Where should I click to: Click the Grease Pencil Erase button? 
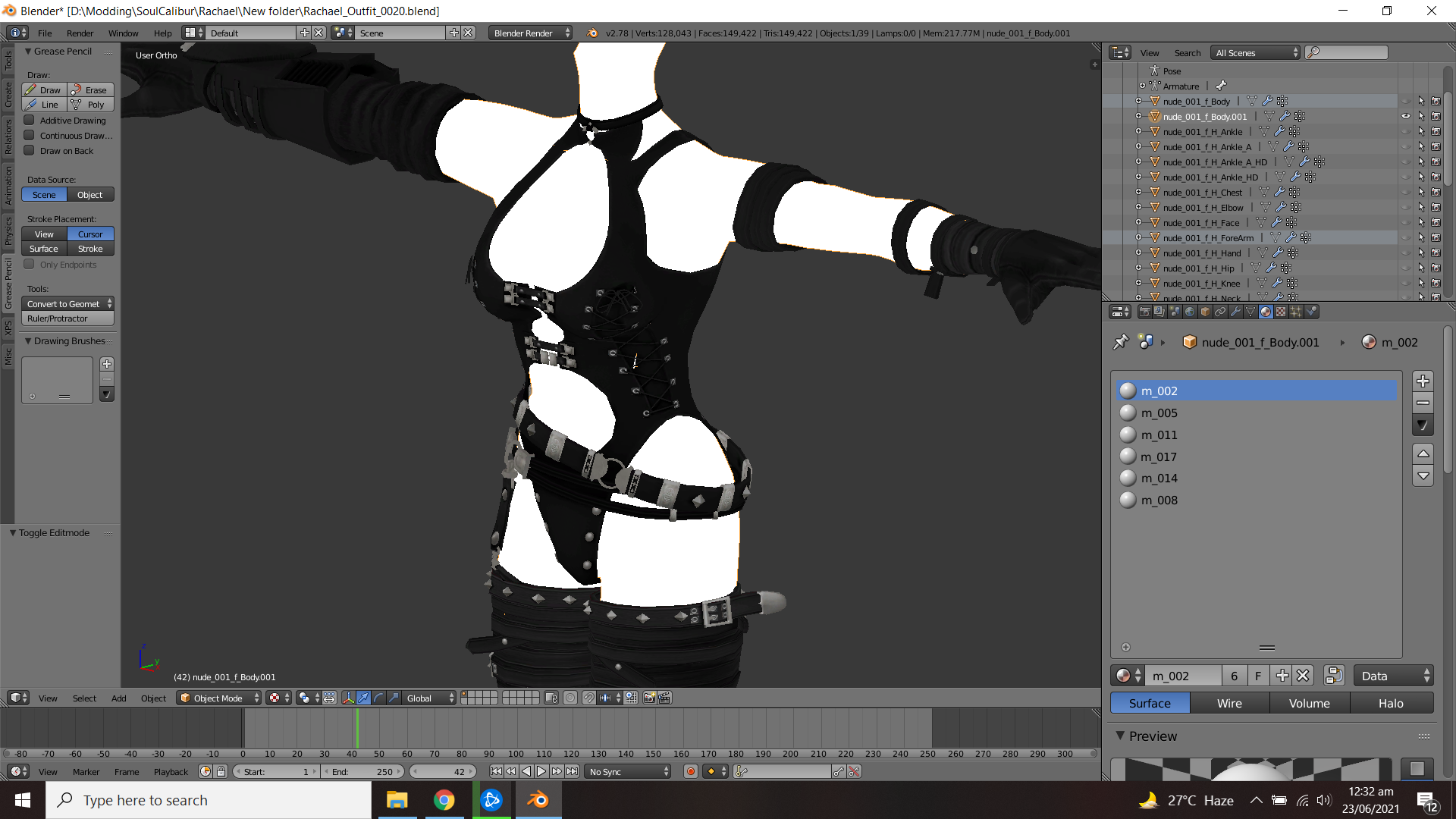pyautogui.click(x=91, y=89)
